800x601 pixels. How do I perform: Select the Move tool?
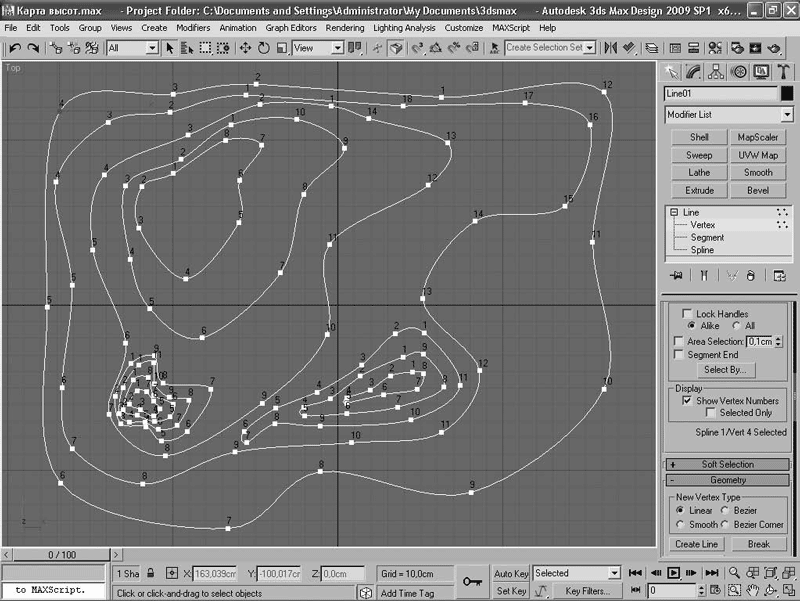(245, 48)
